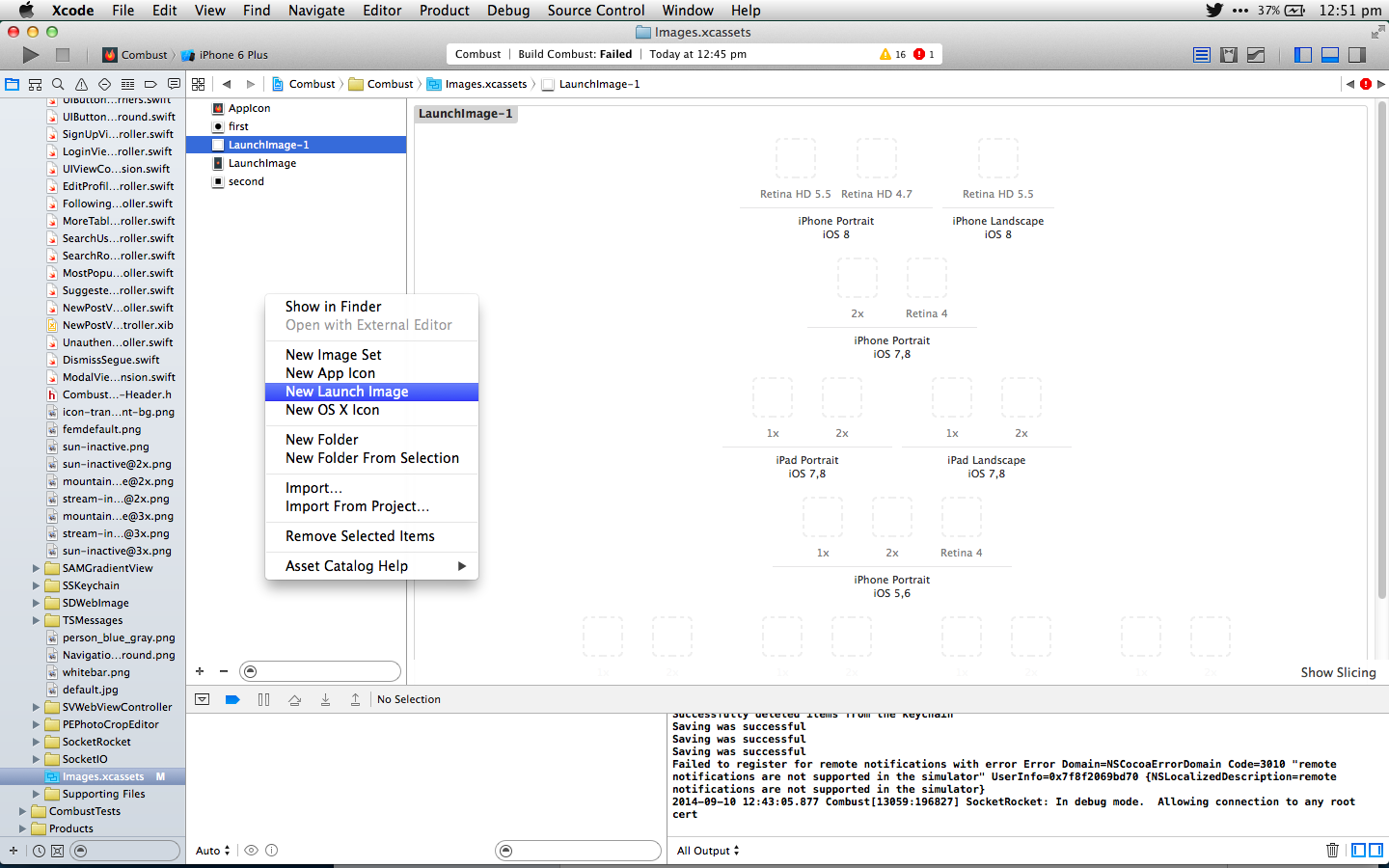Show only the console pane
Image resolution: width=1389 pixels, height=868 pixels.
pyautogui.click(x=1376, y=850)
